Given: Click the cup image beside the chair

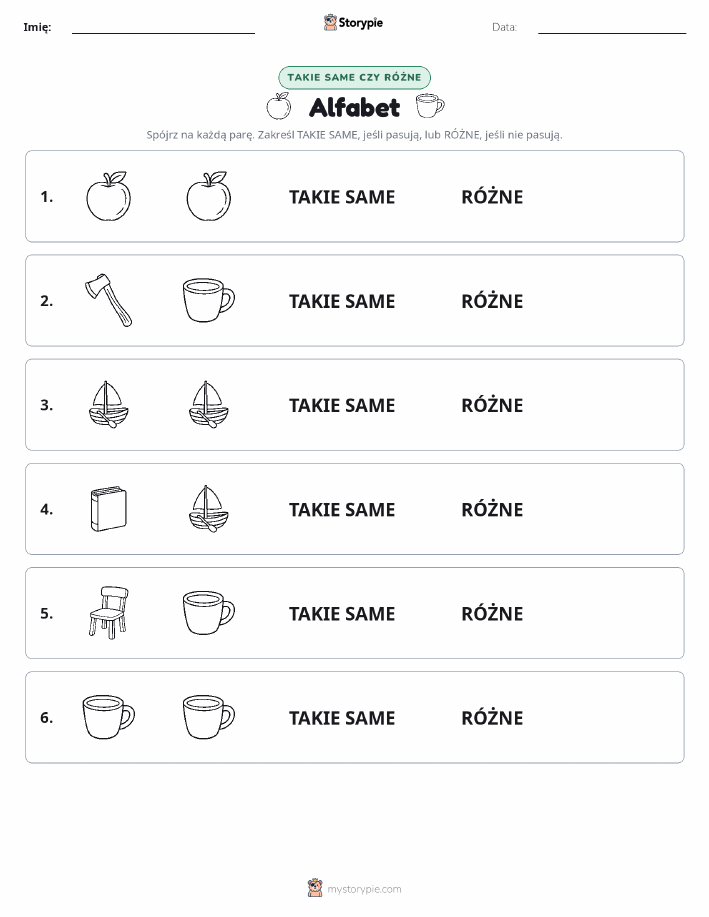Looking at the screenshot, I should pyautogui.click(x=209, y=613).
